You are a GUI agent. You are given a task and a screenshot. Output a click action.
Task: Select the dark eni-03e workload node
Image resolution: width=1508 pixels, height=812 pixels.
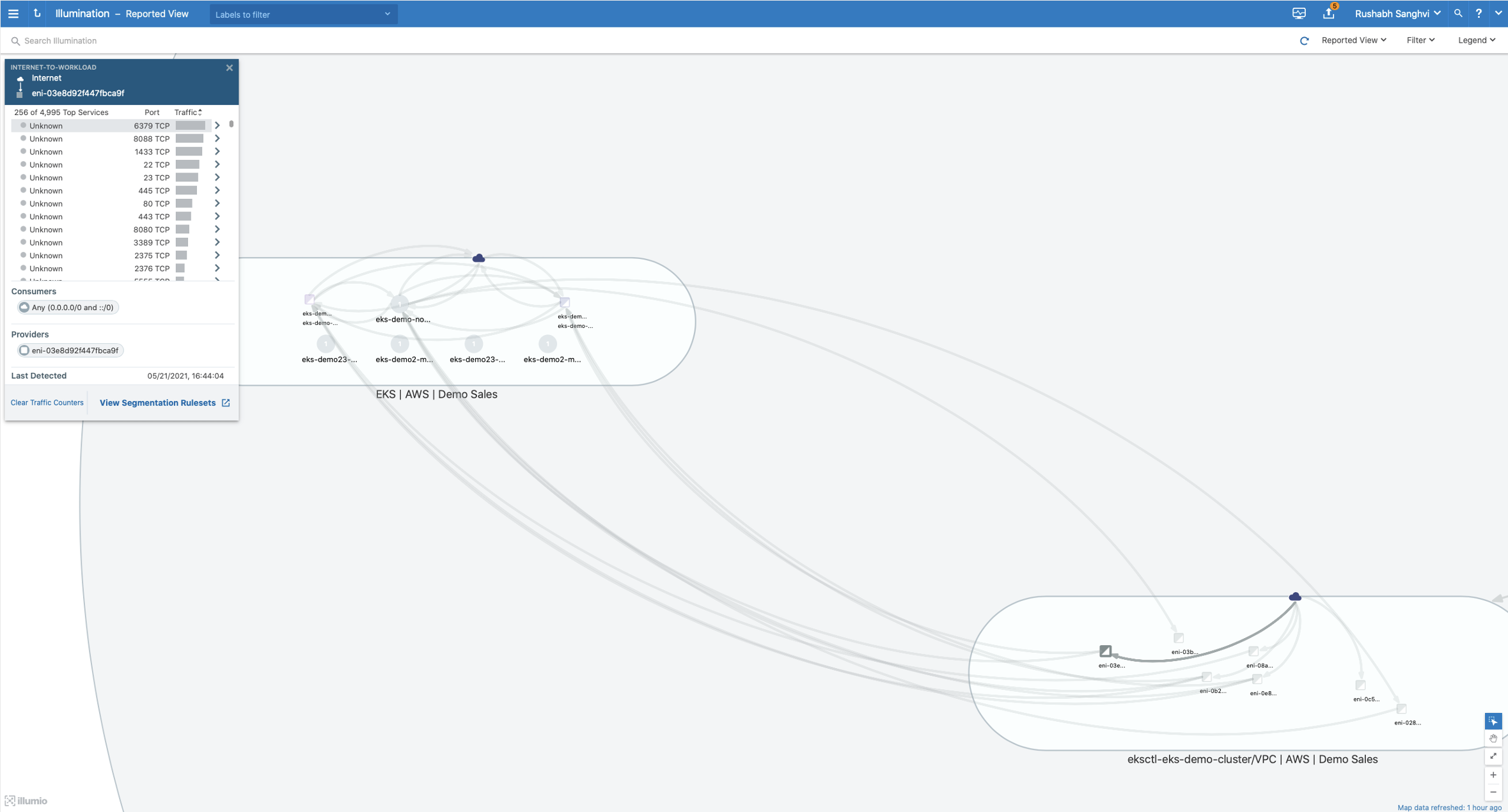pos(1105,651)
